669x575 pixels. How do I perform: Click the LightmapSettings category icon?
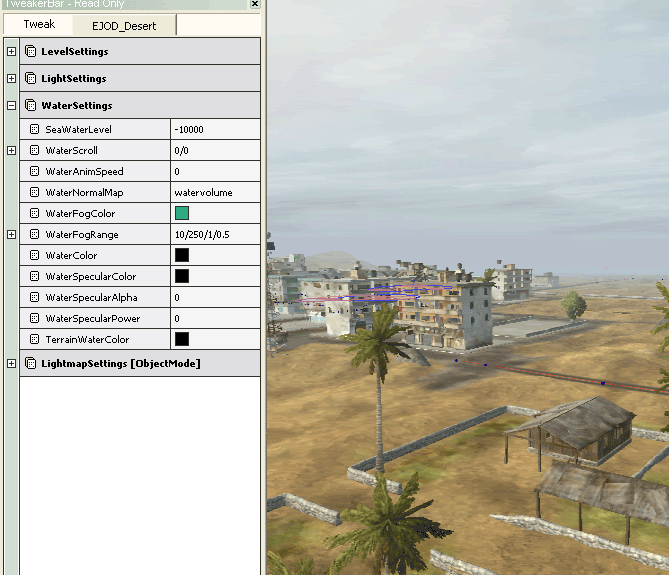tap(31, 363)
